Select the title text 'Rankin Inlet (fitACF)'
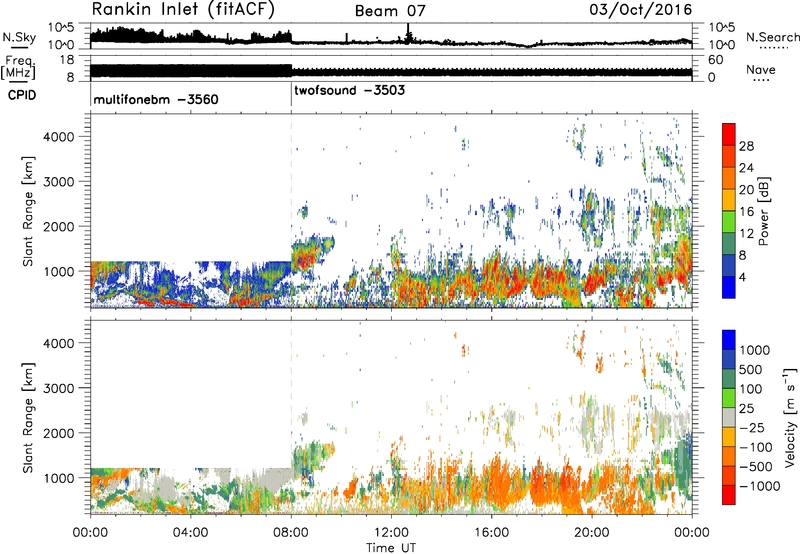Image resolution: width=800 pixels, height=554 pixels. coord(183,10)
